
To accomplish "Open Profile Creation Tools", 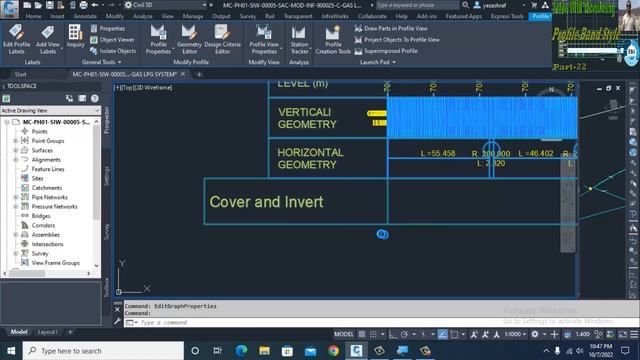I will pos(333,39).
